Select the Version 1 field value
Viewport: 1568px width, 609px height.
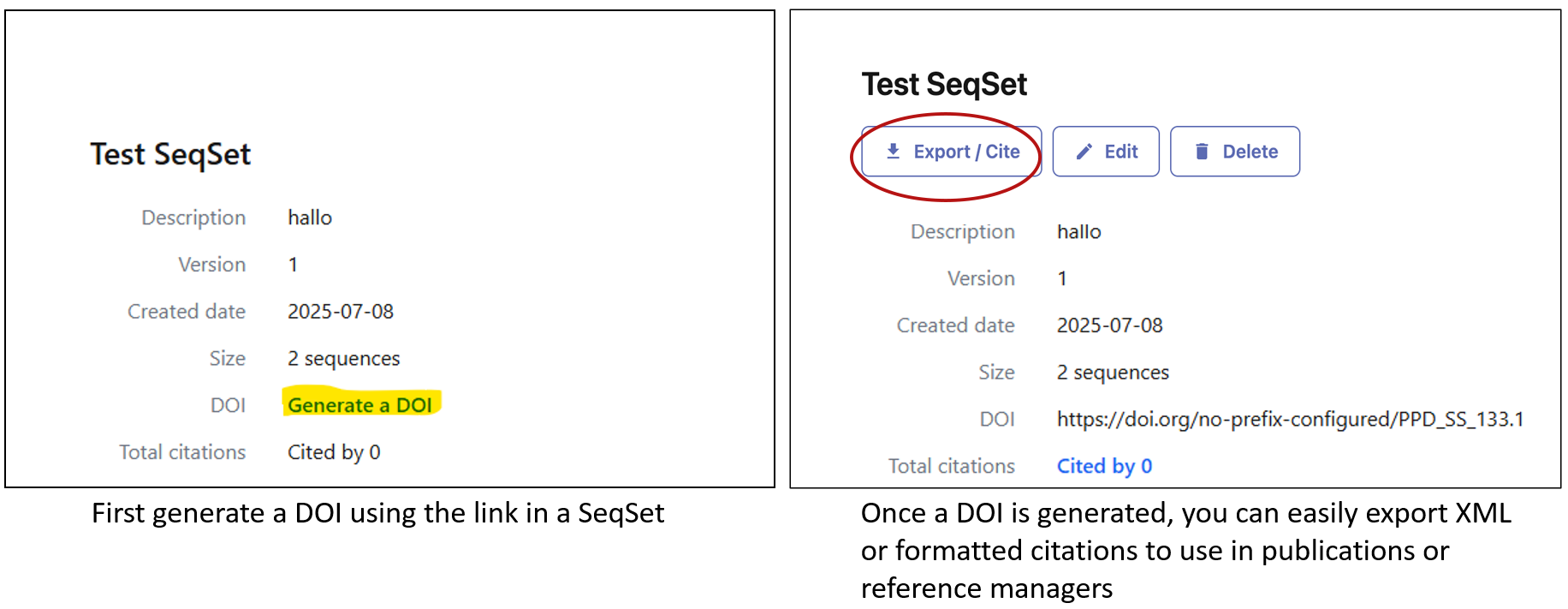(x=292, y=264)
